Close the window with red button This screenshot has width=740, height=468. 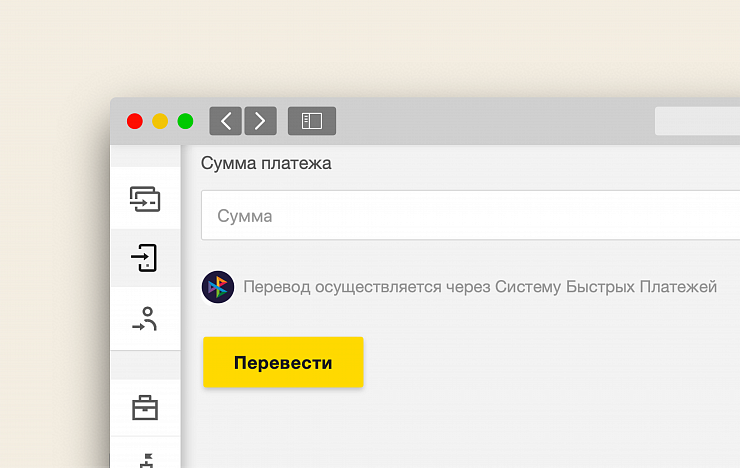(135, 121)
